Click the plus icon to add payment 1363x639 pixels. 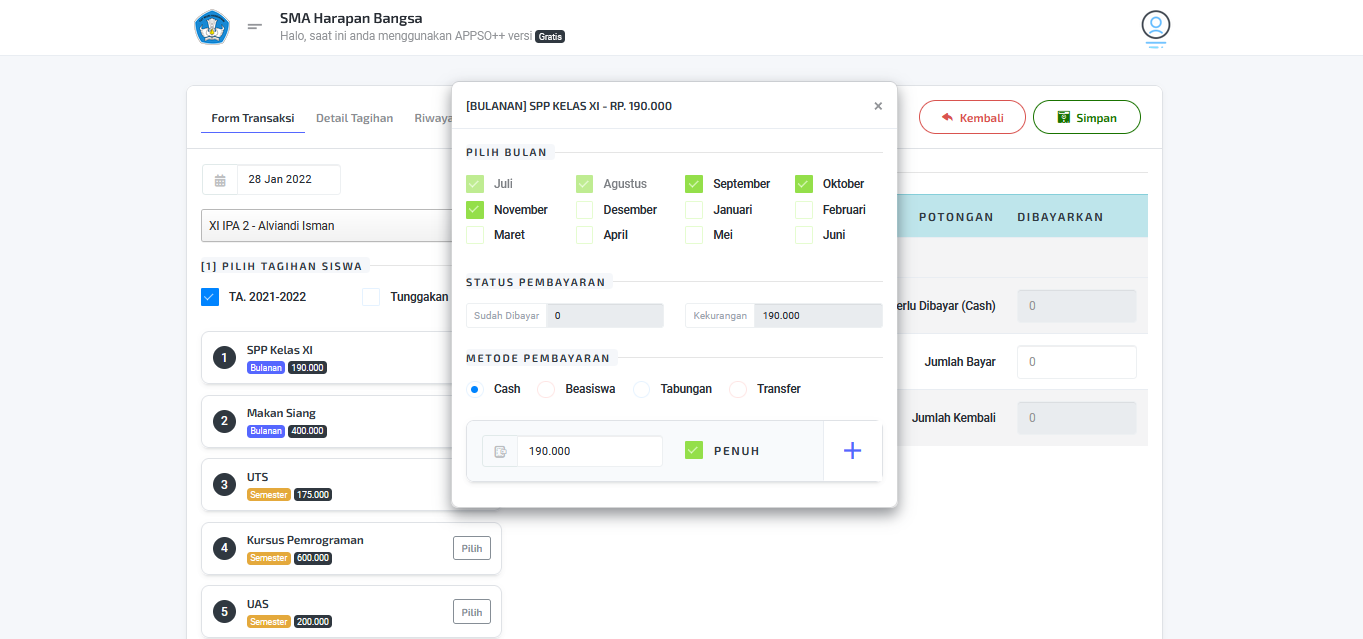pos(852,451)
